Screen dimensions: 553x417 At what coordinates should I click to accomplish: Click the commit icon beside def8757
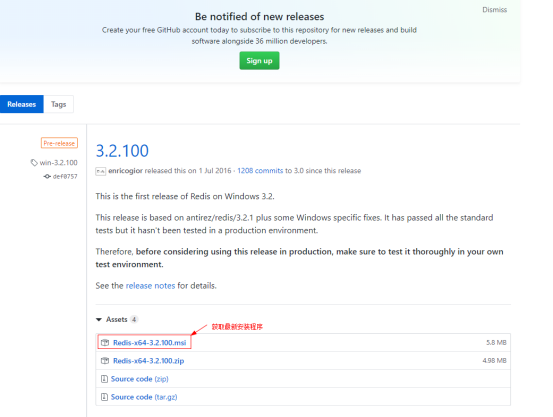[x=47, y=176]
